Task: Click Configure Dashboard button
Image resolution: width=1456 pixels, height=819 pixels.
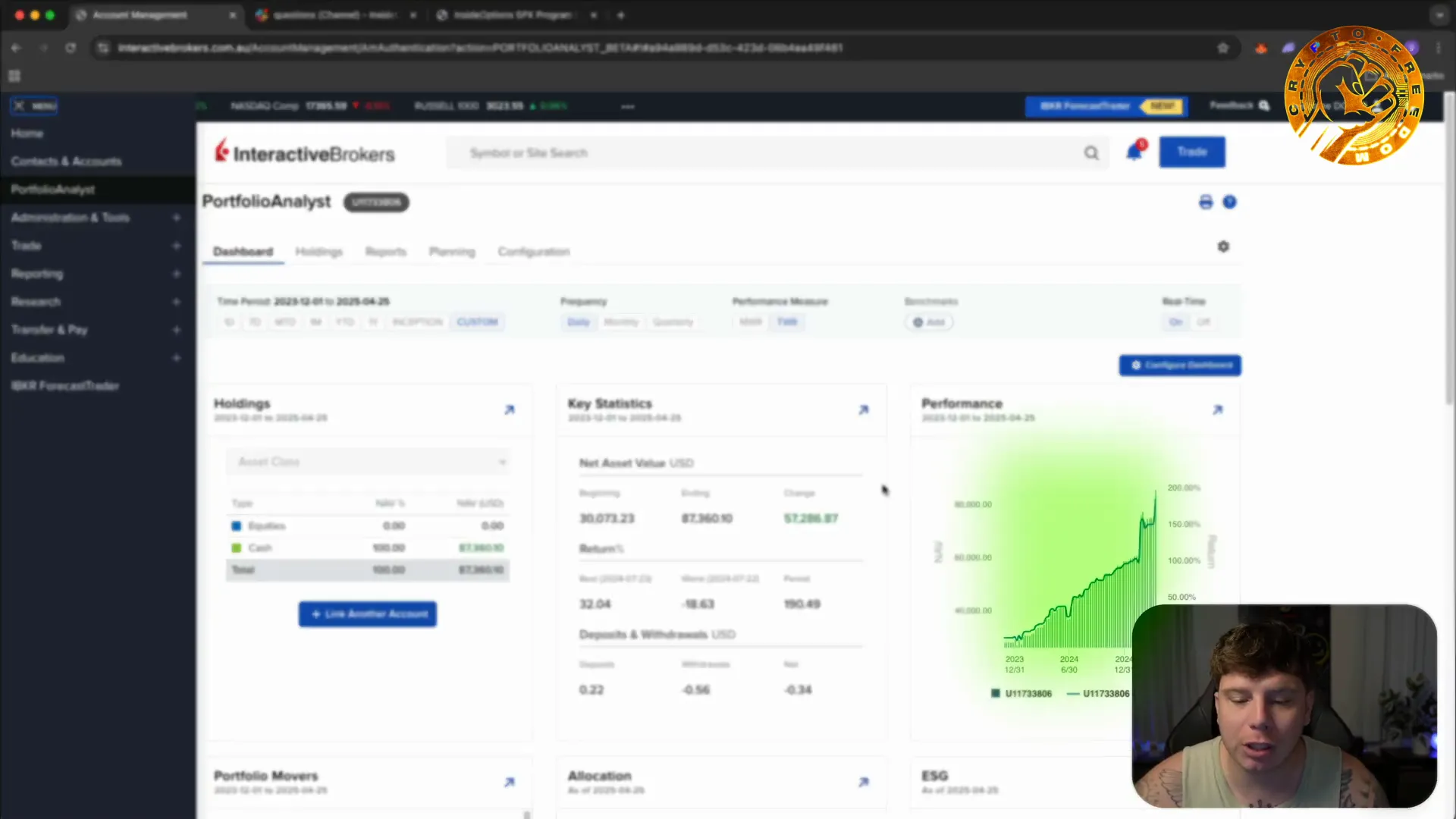Action: [1180, 365]
